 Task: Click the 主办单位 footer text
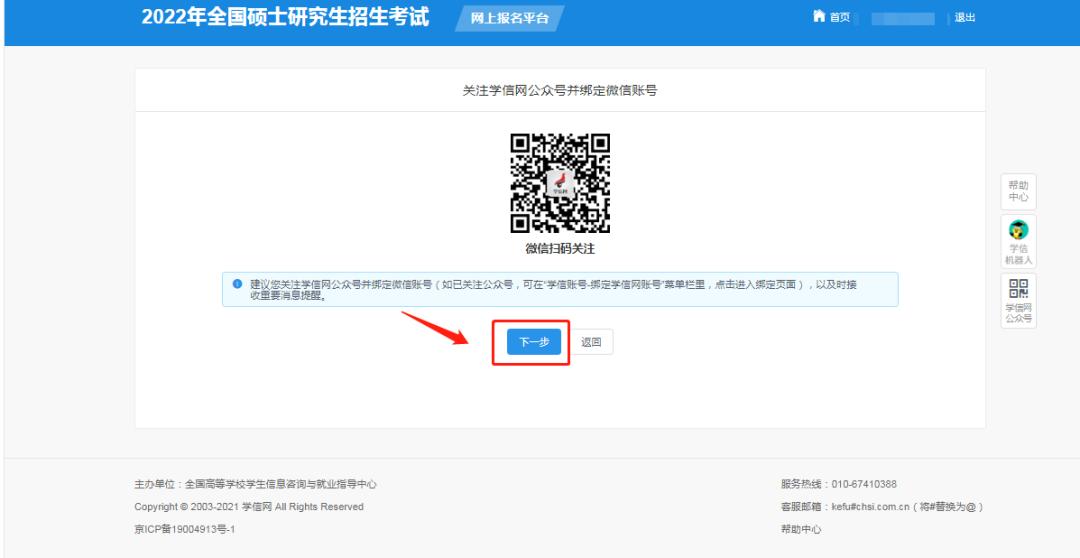coord(256,484)
